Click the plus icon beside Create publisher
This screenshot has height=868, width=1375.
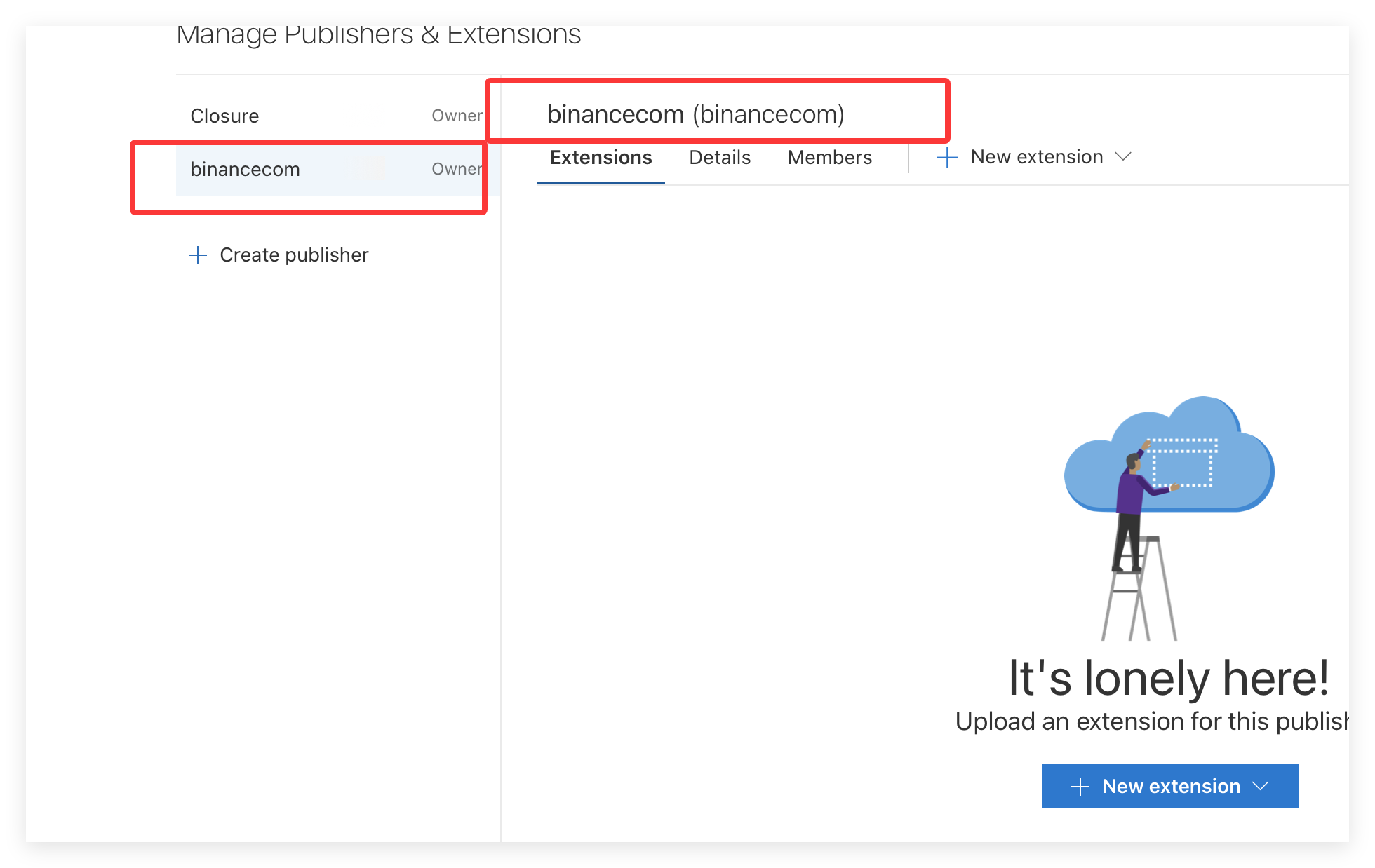coord(198,255)
